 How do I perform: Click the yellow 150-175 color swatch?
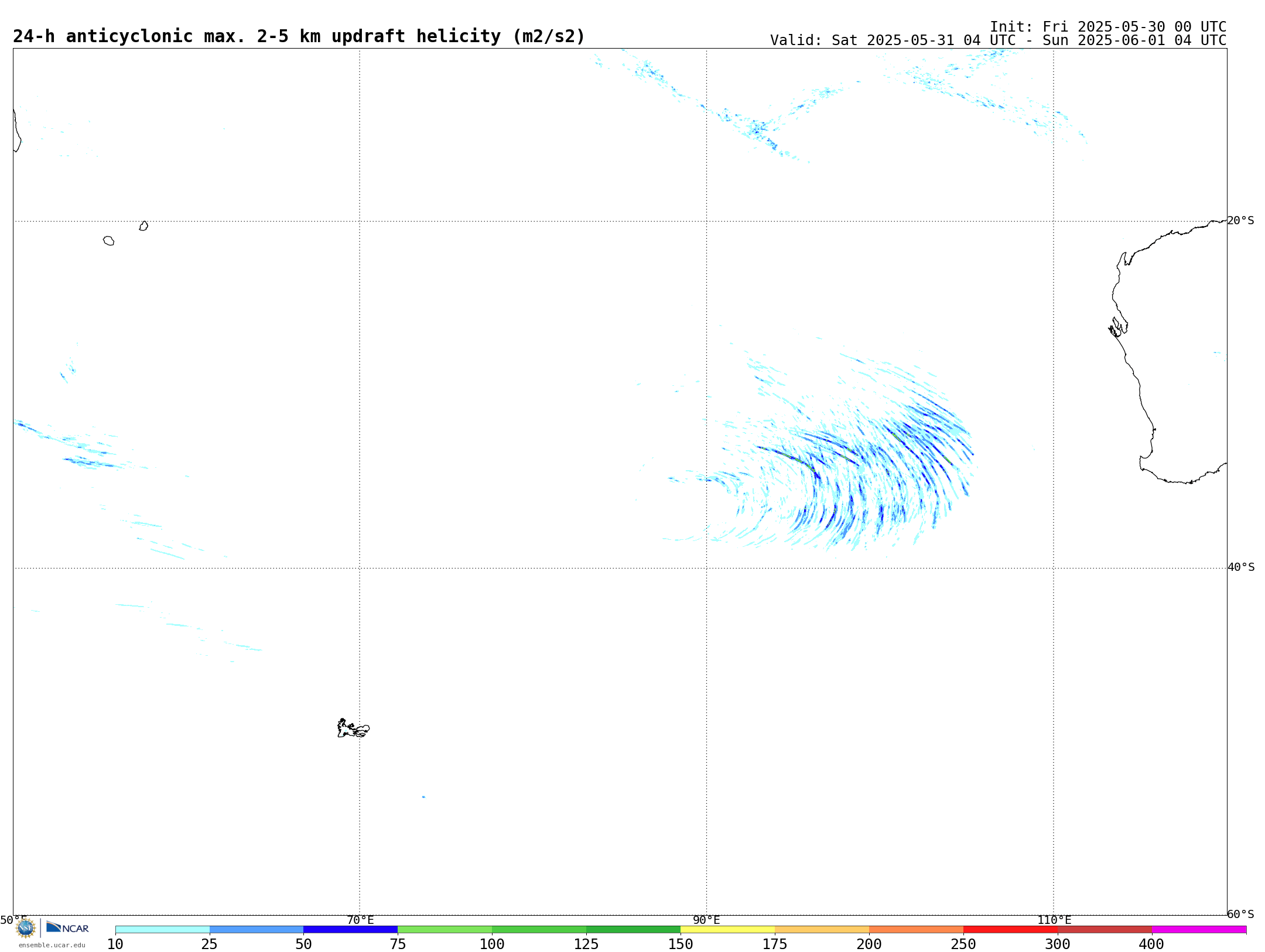pos(727,930)
